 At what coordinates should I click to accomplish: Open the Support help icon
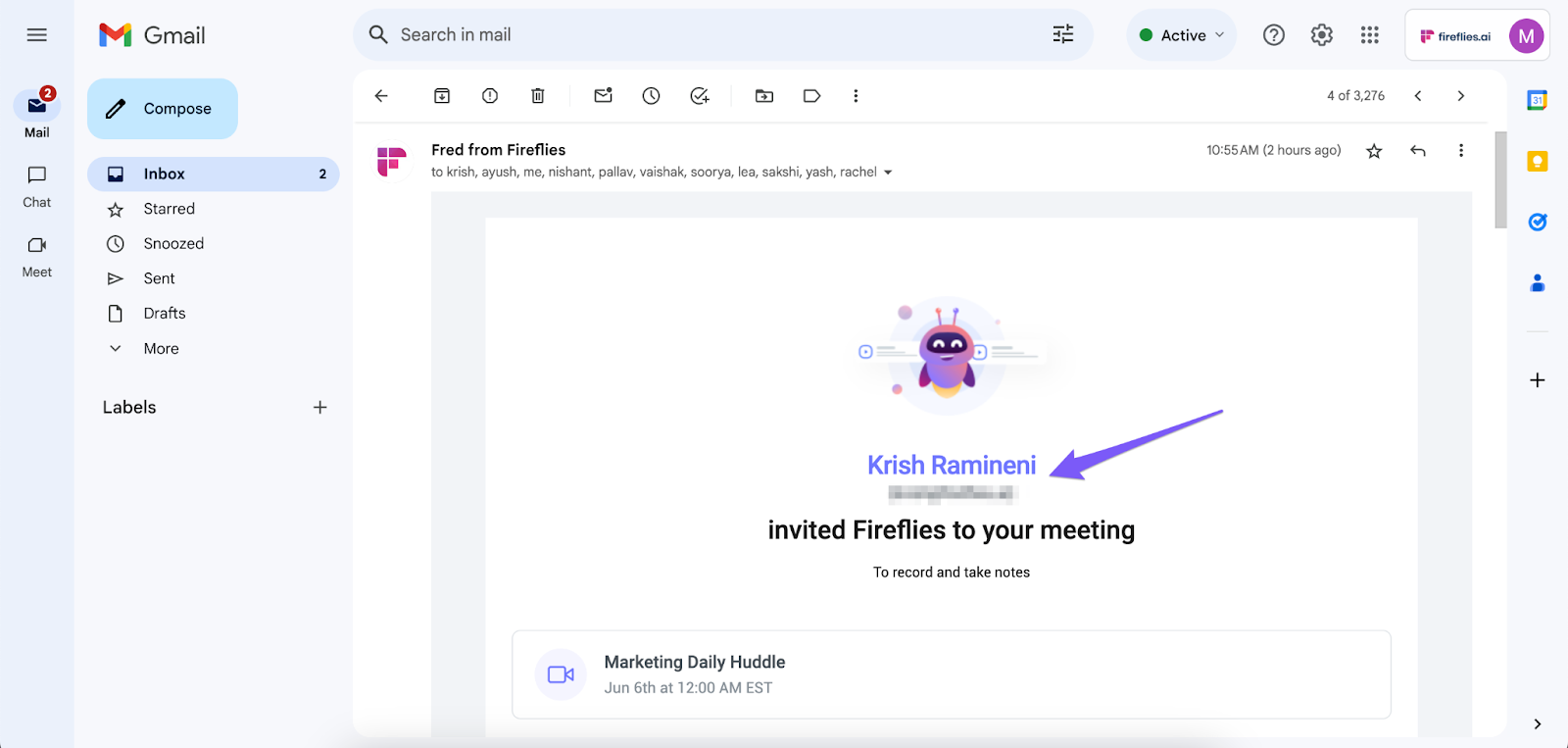click(x=1274, y=35)
